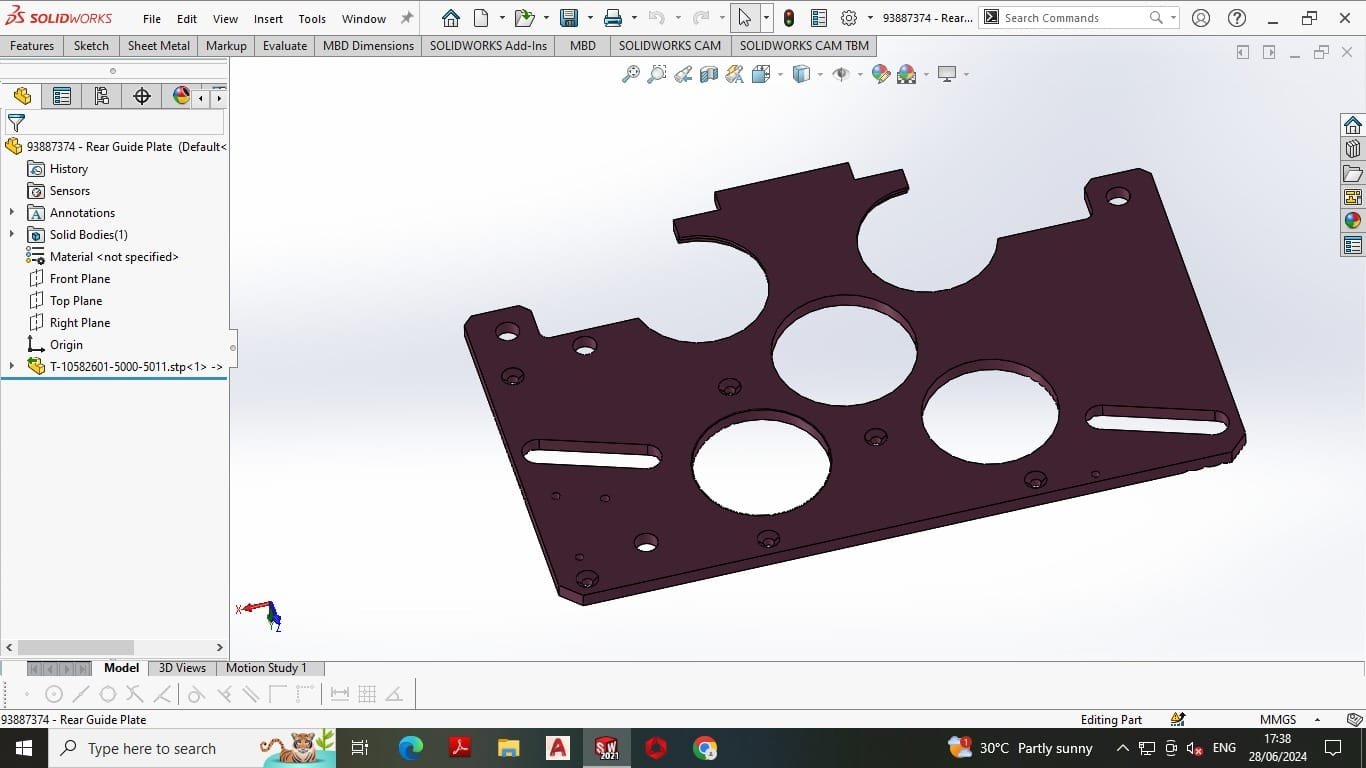Click the Save icon in the toolbar
This screenshot has height=768, width=1366.
click(x=569, y=18)
